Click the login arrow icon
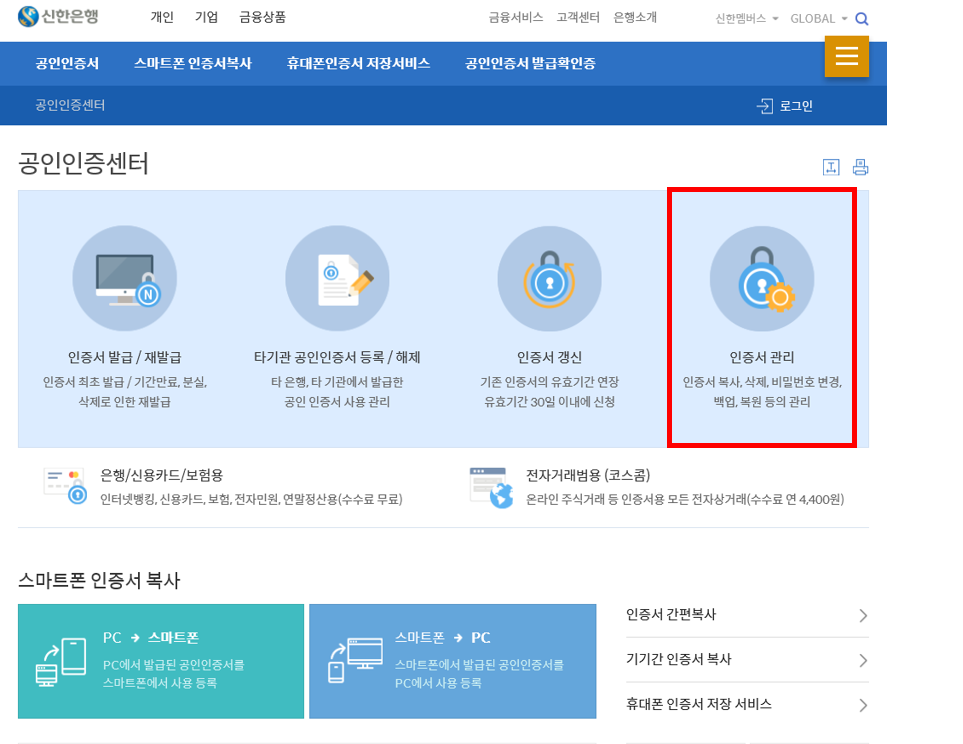 (x=763, y=104)
